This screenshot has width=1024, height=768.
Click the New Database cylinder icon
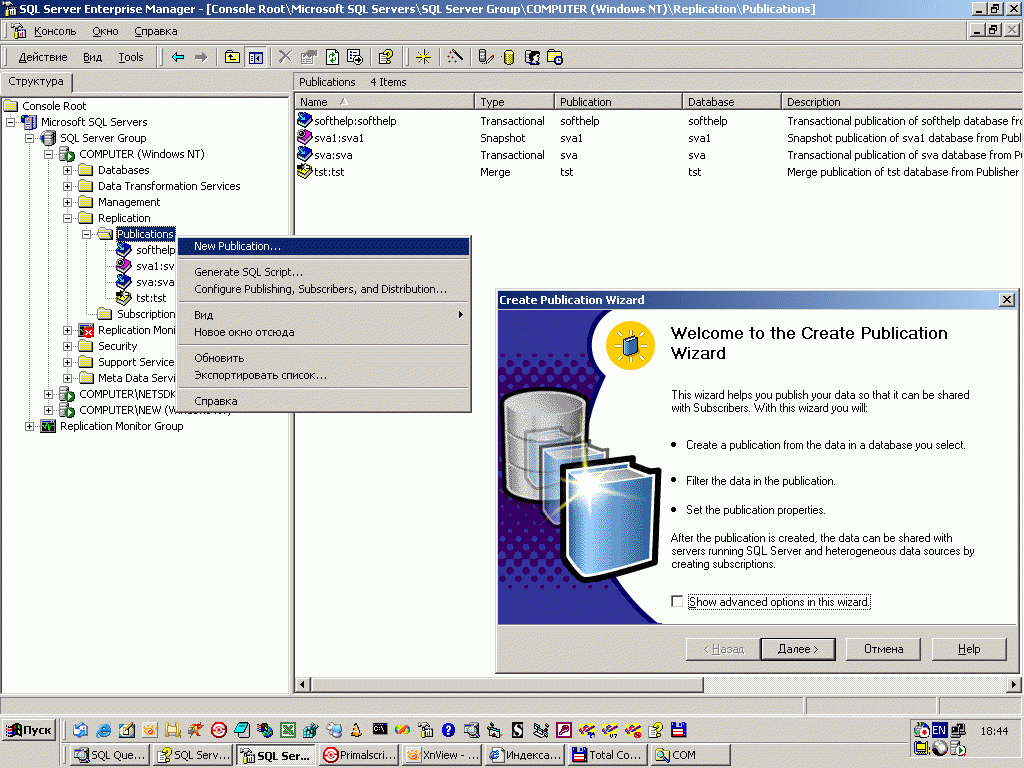[509, 57]
